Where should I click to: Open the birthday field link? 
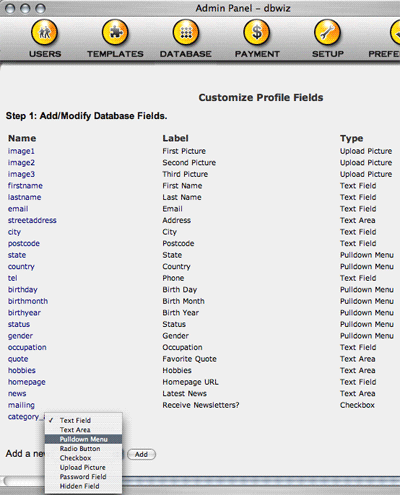tap(23, 290)
